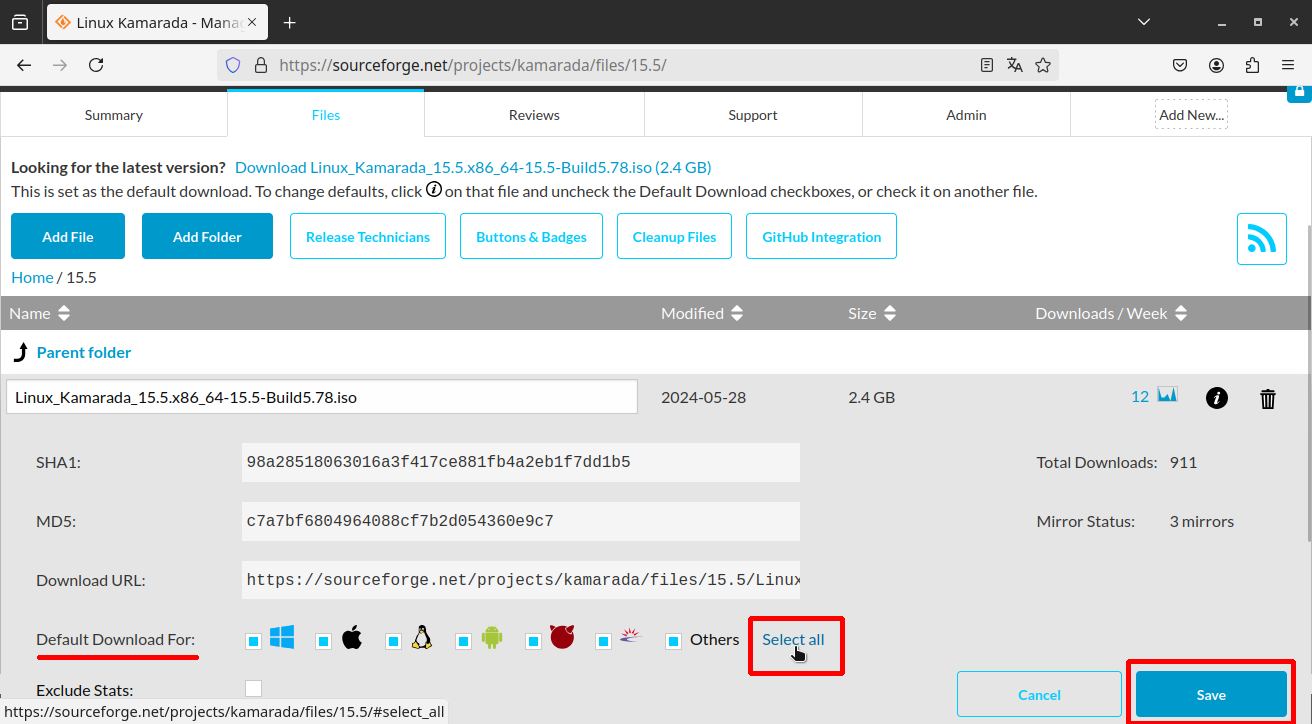
Task: Uncheck the checkbox beside the BSD daemon
Action: pos(533,641)
